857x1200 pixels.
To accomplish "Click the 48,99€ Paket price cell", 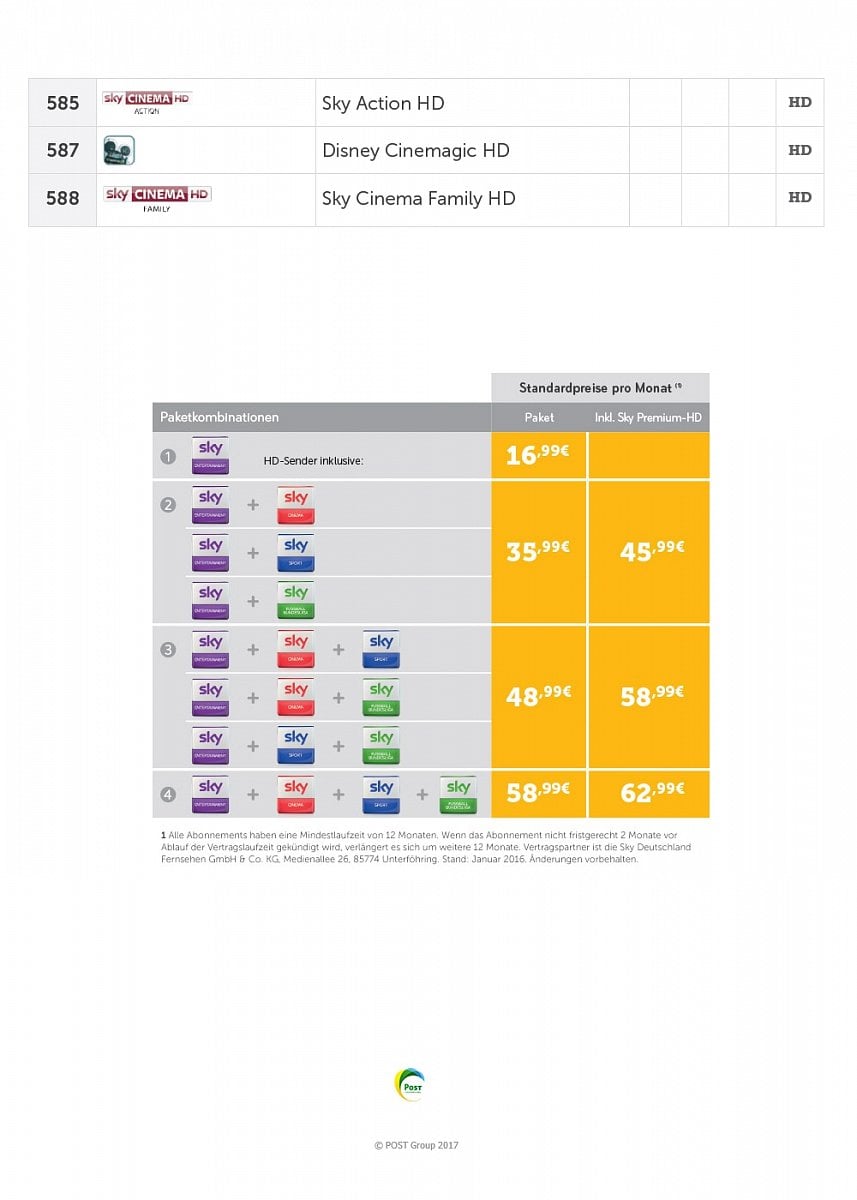I will (x=539, y=696).
